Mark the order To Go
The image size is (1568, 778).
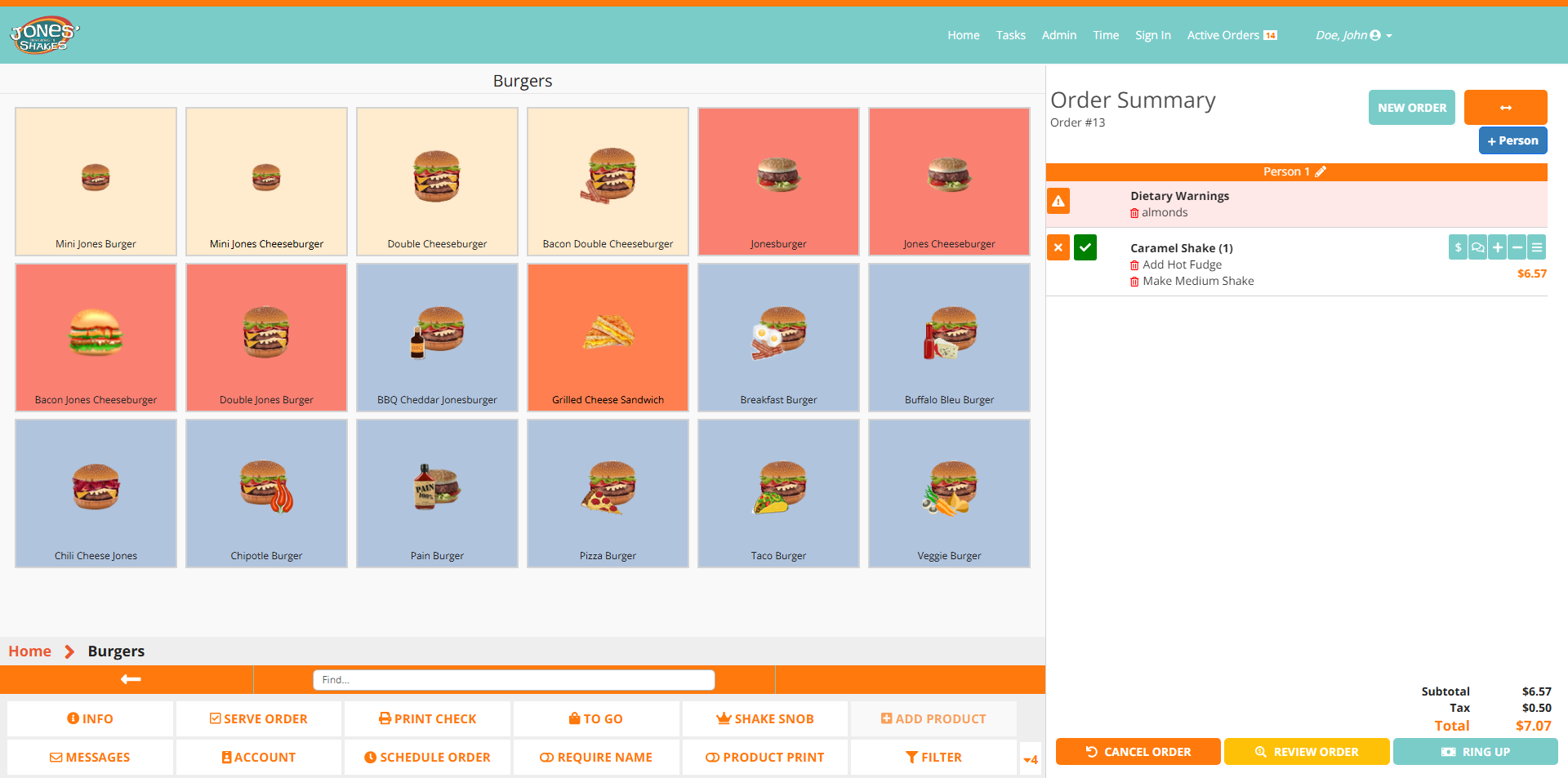point(596,718)
